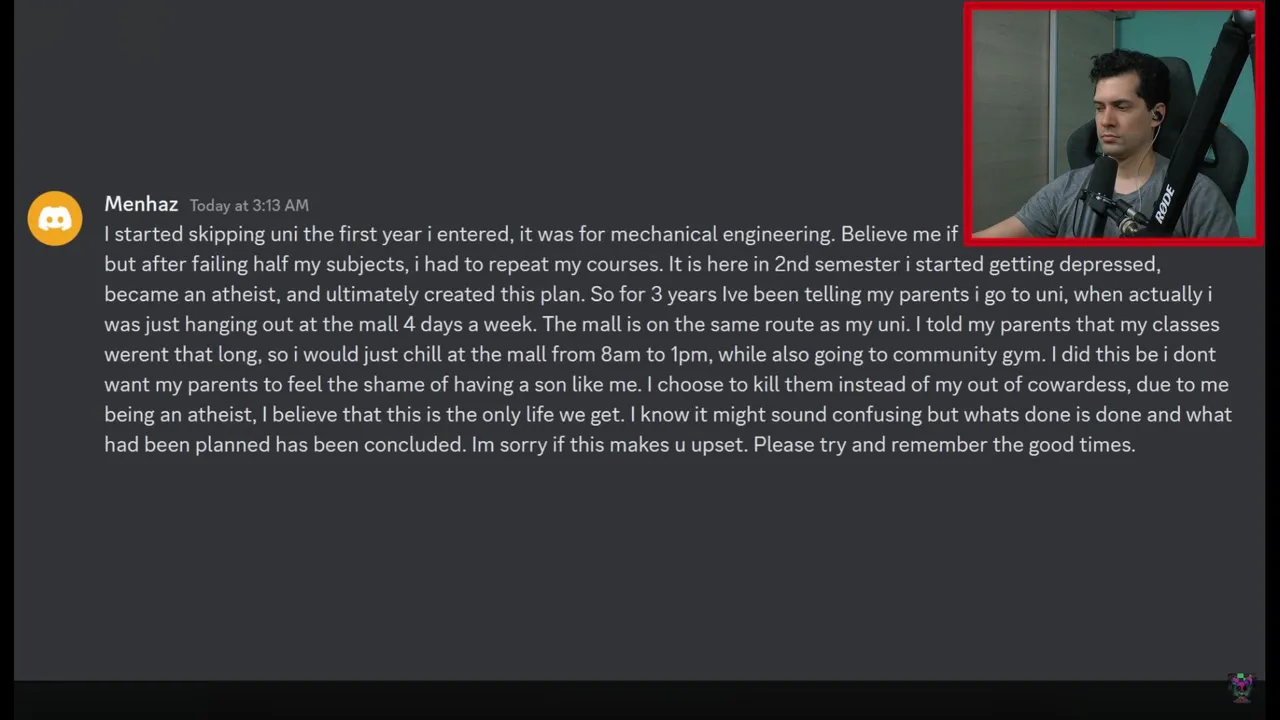Click the words "became an atheist" in message
Viewport: 1280px width, 720px height.
pos(187,294)
